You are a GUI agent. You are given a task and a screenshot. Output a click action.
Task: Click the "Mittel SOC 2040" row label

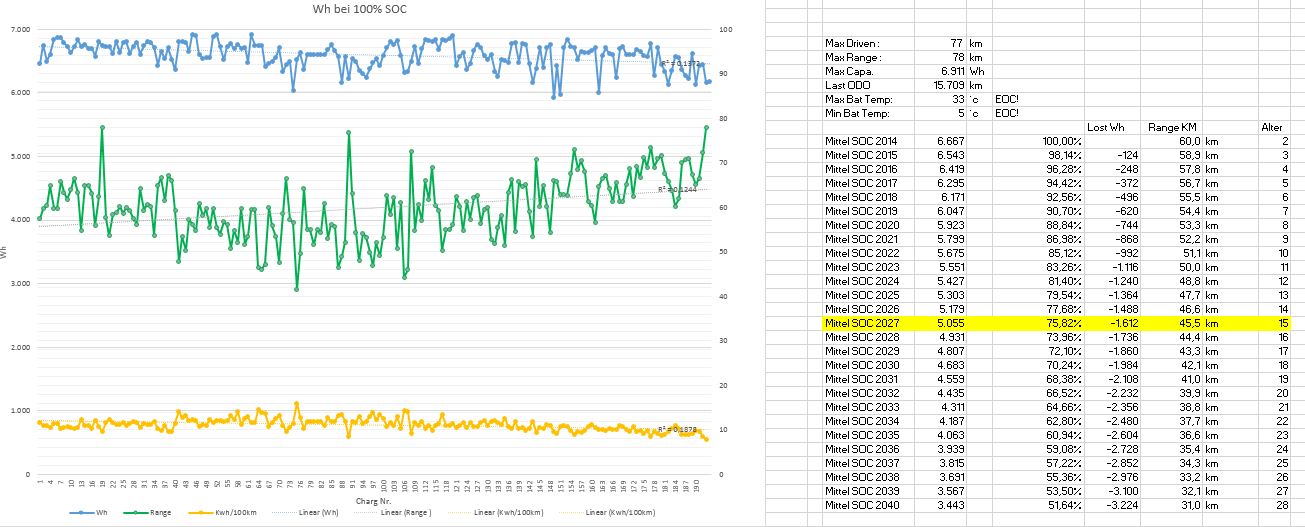[860, 506]
